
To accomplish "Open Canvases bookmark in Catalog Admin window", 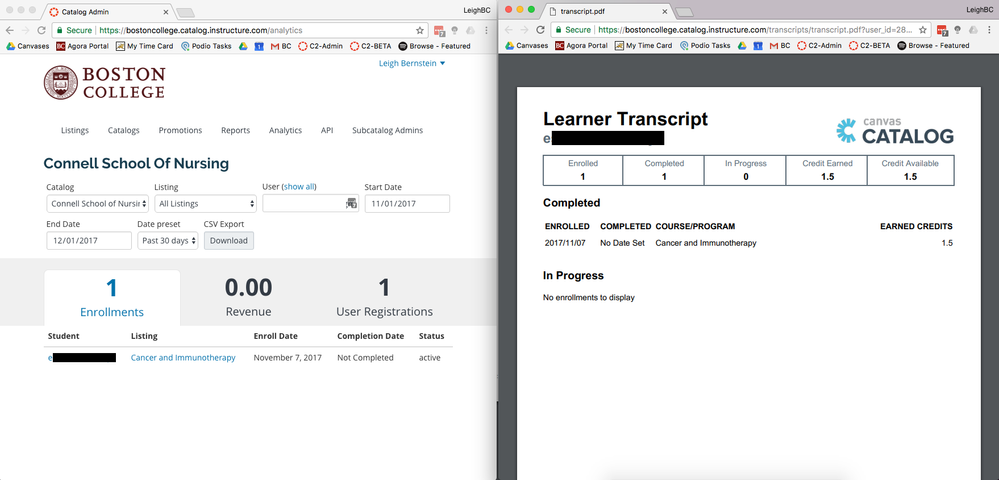I will click(27, 46).
